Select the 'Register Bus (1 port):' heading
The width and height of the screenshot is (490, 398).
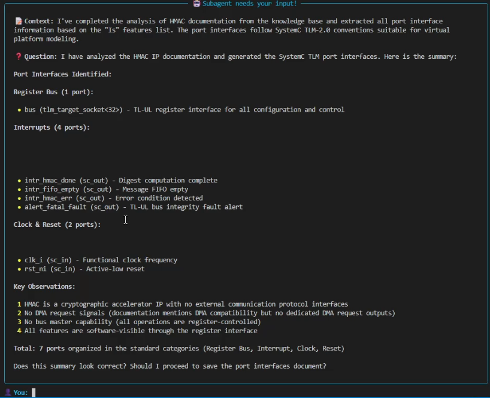[53, 92]
